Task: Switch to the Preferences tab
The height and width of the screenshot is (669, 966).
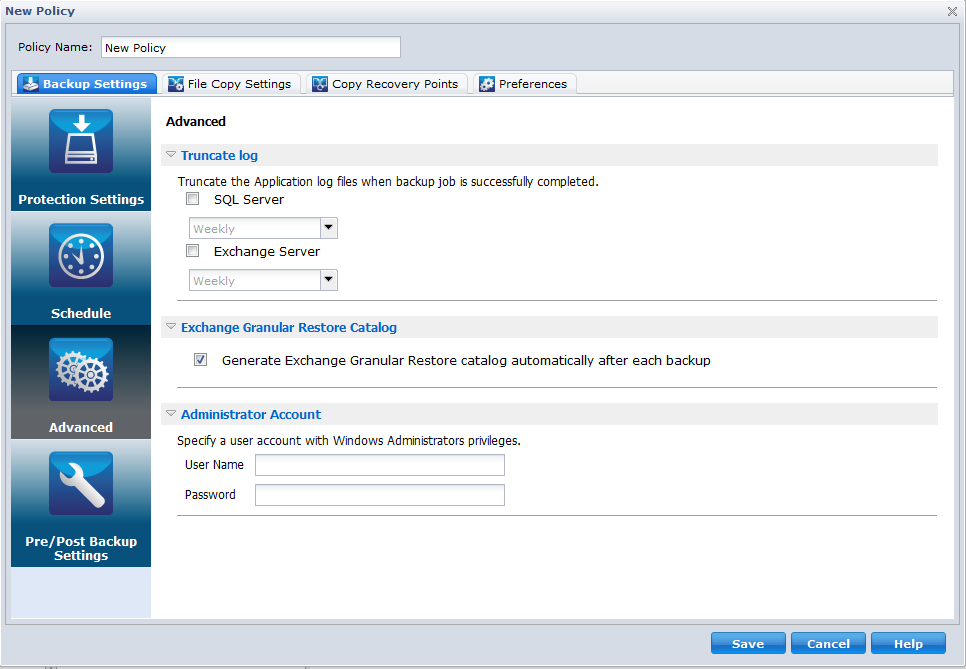Action: click(524, 84)
